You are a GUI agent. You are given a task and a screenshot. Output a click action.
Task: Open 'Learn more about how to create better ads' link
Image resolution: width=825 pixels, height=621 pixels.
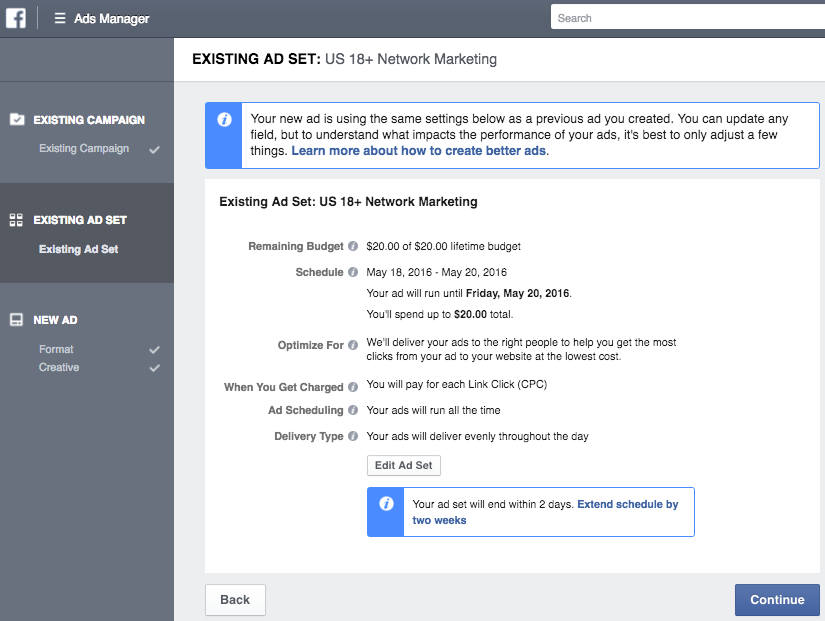coord(419,151)
